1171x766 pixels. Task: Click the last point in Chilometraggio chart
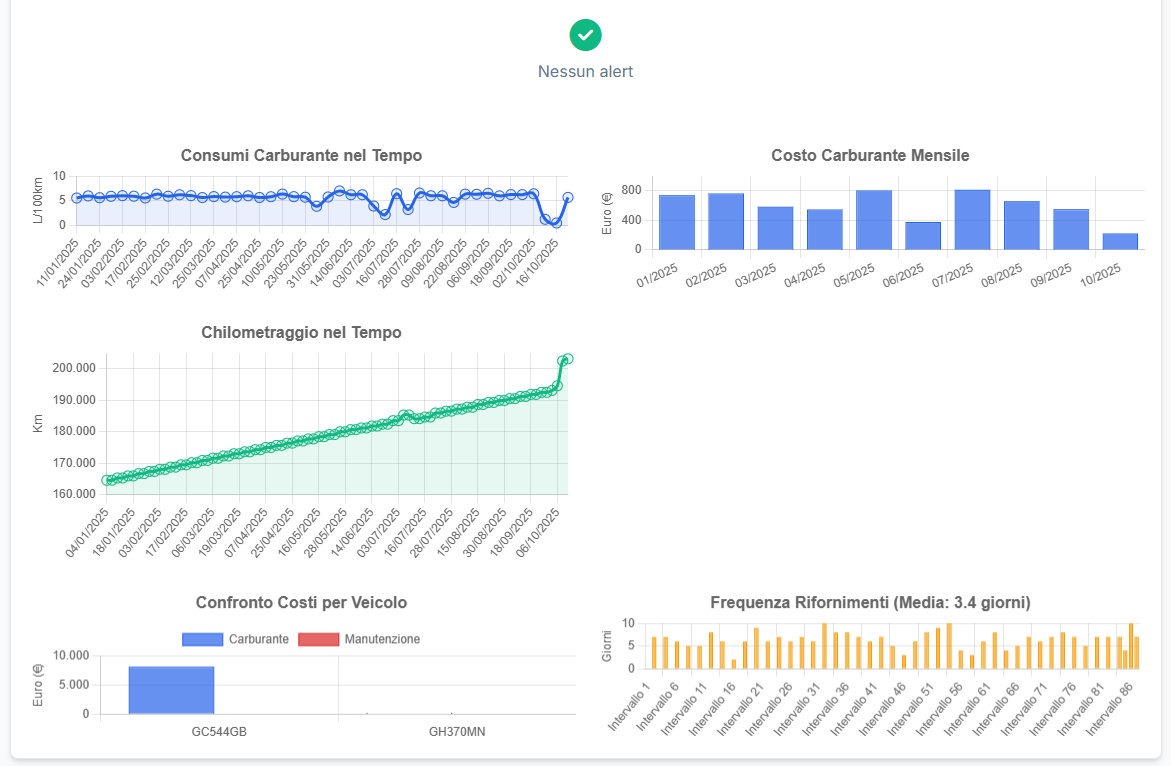(x=567, y=358)
